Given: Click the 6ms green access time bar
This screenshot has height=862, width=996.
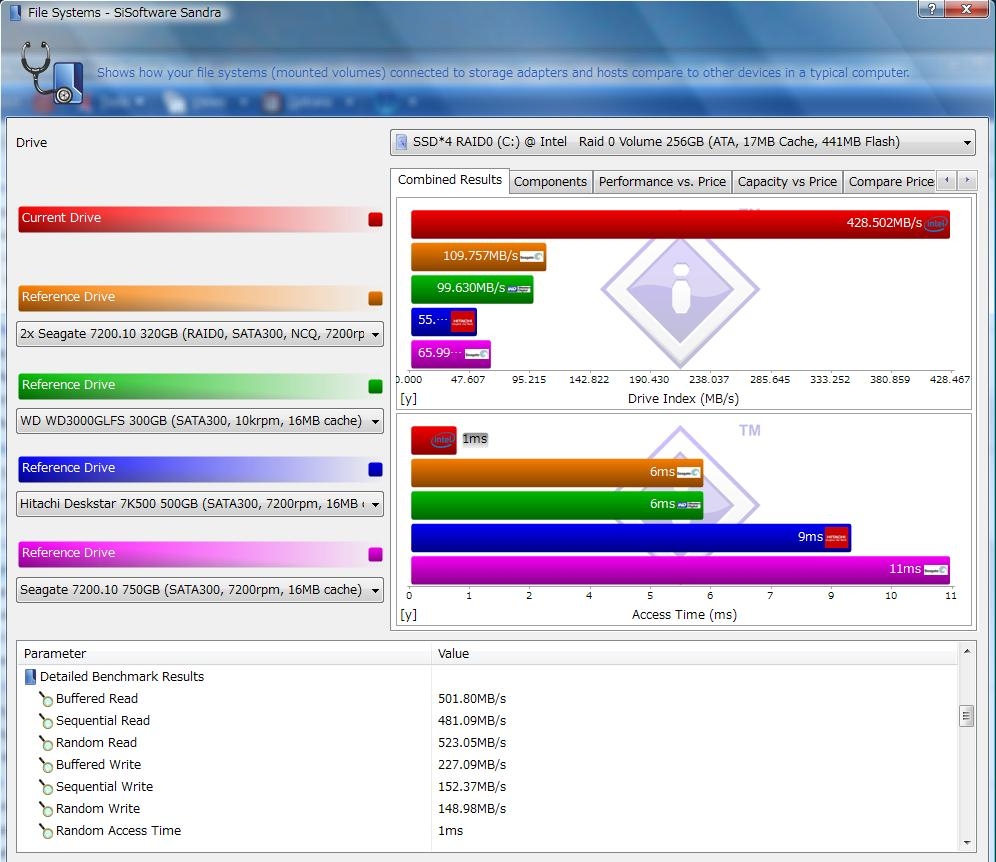Looking at the screenshot, I should click(557, 505).
